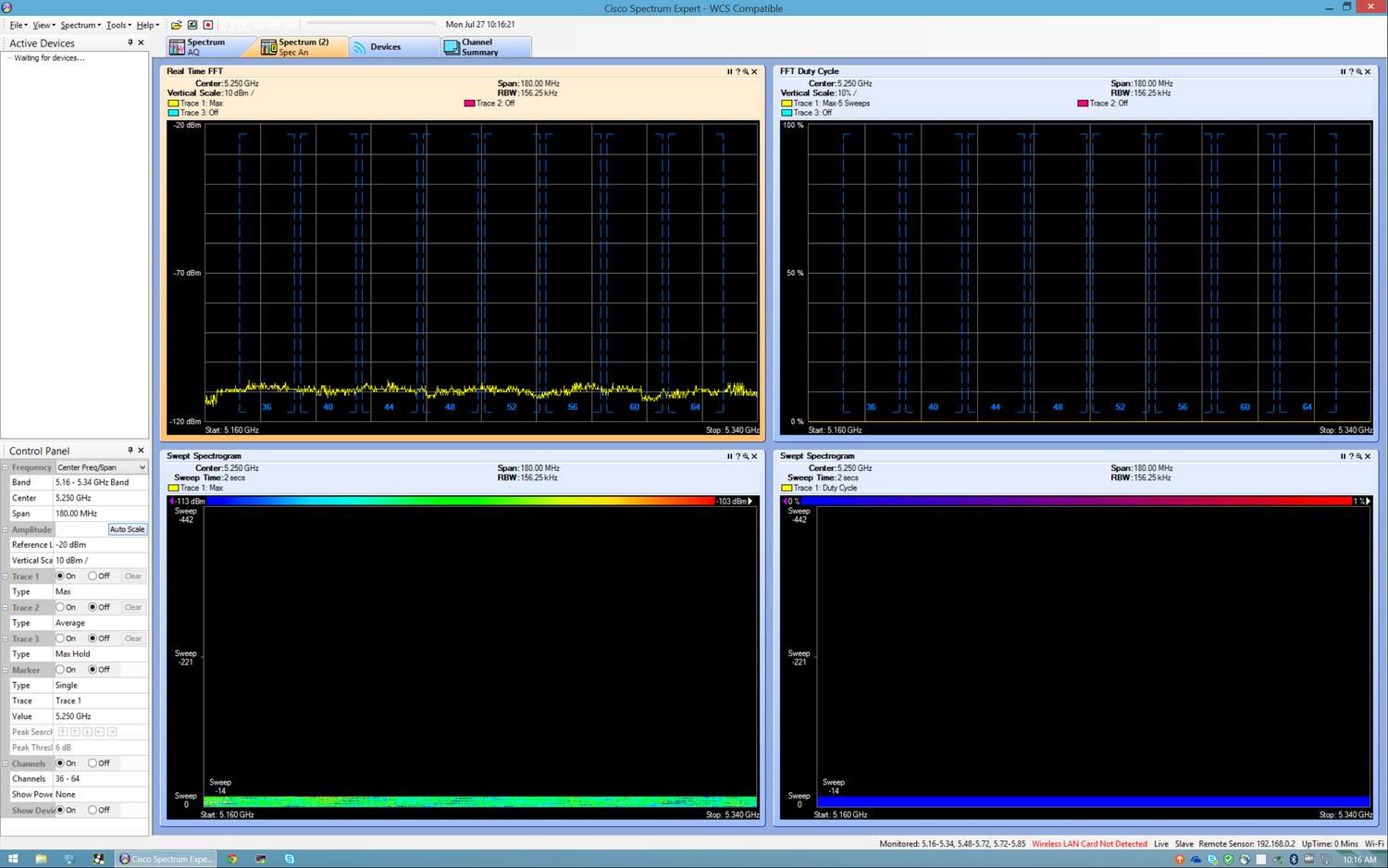Switch to the Devices tab

394,47
